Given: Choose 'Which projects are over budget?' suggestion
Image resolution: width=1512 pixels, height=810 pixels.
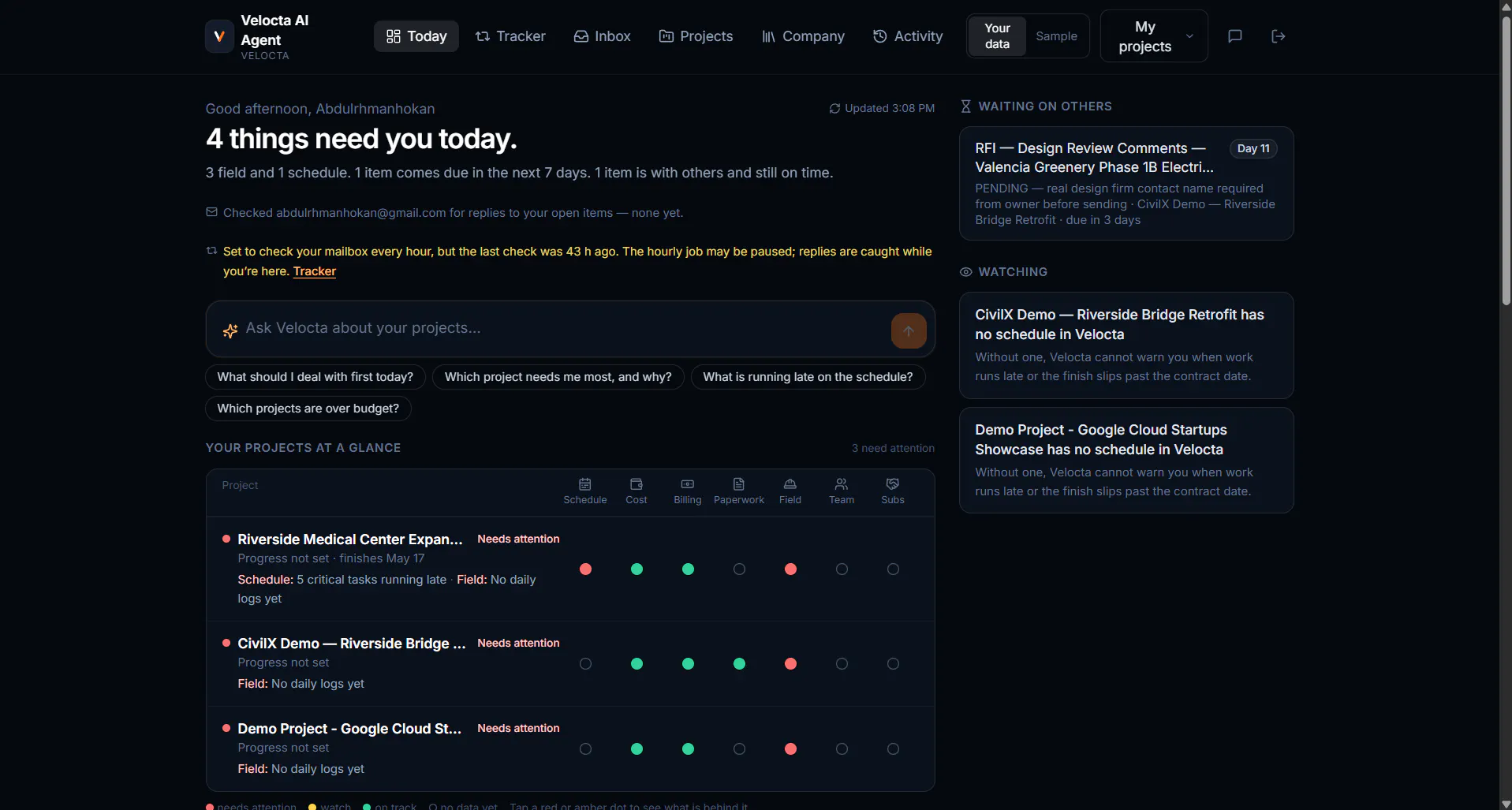Looking at the screenshot, I should pyautogui.click(x=308, y=409).
